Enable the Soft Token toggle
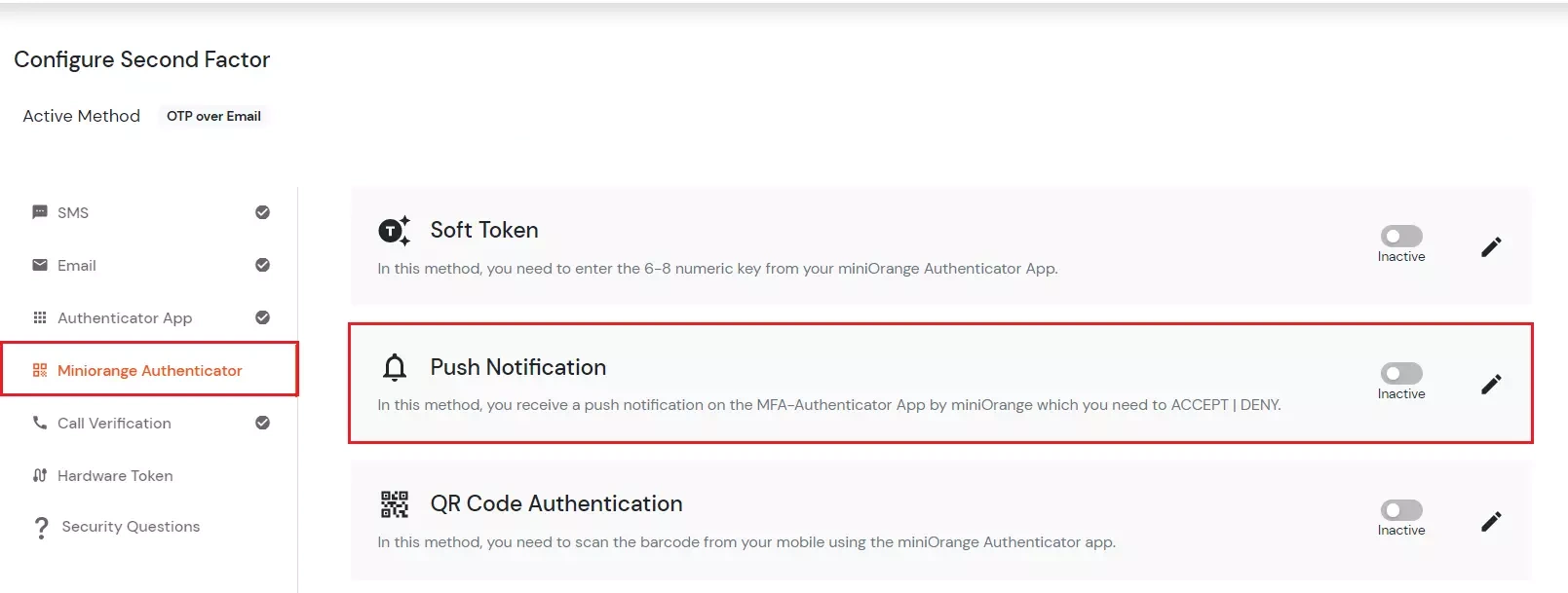 [x=1401, y=237]
